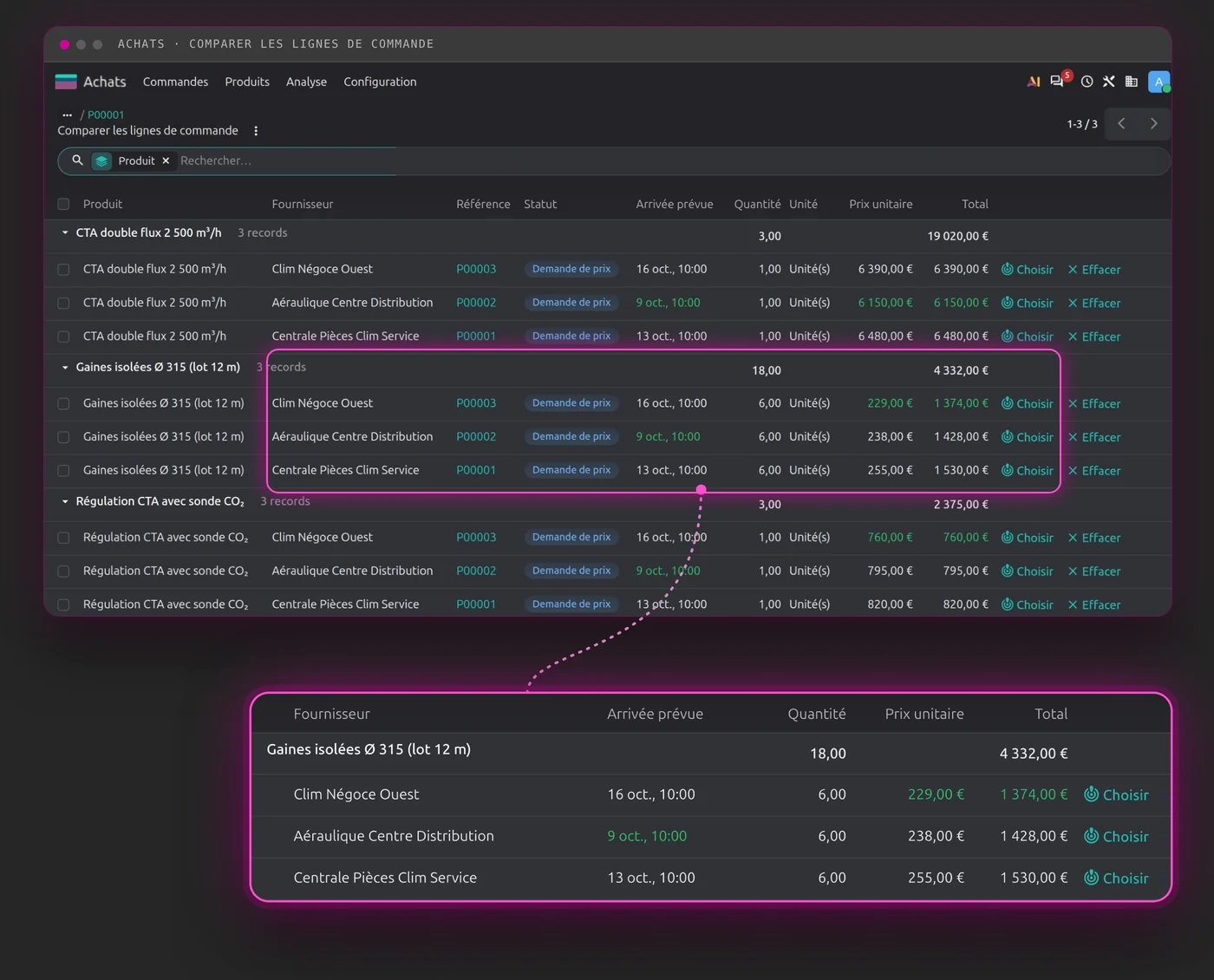Viewport: 1214px width, 980px height.
Task: Go to previous page arrow
Action: [1121, 123]
